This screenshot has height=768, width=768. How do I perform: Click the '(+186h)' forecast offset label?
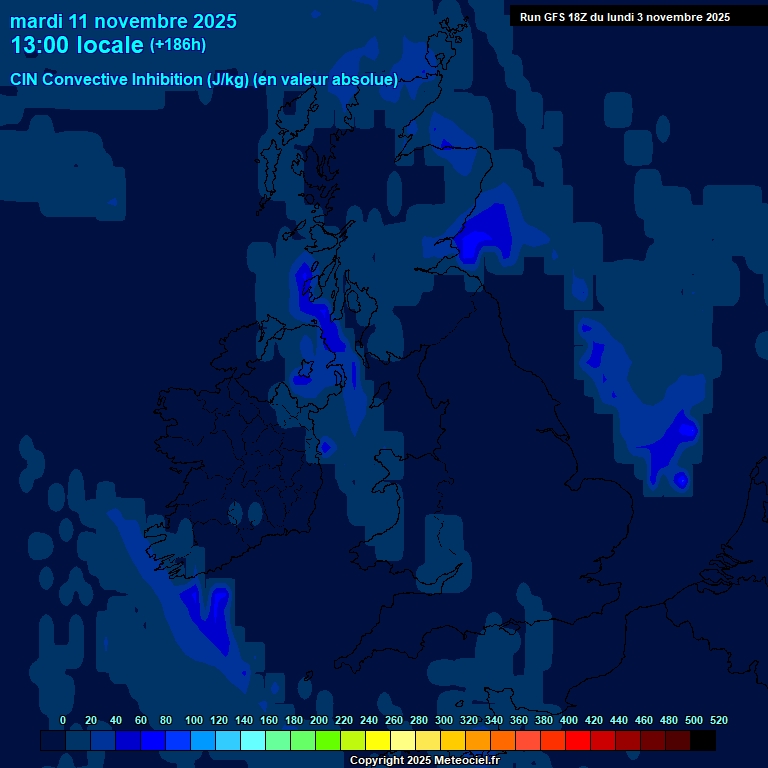pos(177,45)
